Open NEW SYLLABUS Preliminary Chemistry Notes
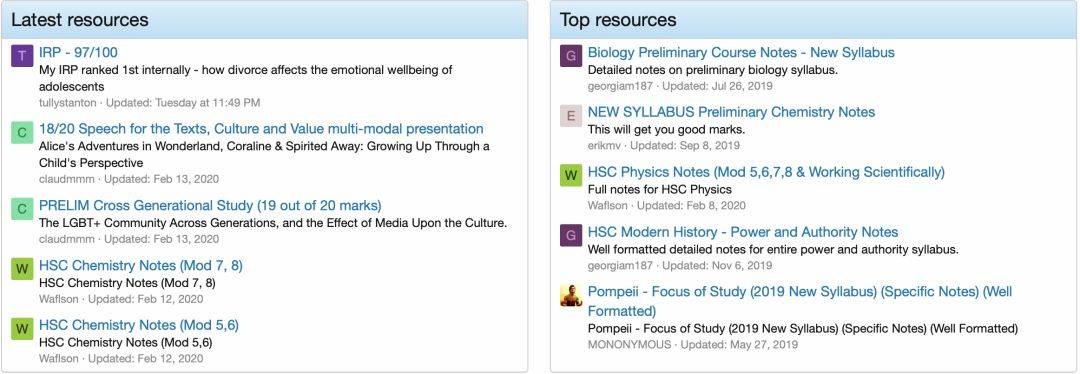The width and height of the screenshot is (1080, 374). [x=731, y=112]
